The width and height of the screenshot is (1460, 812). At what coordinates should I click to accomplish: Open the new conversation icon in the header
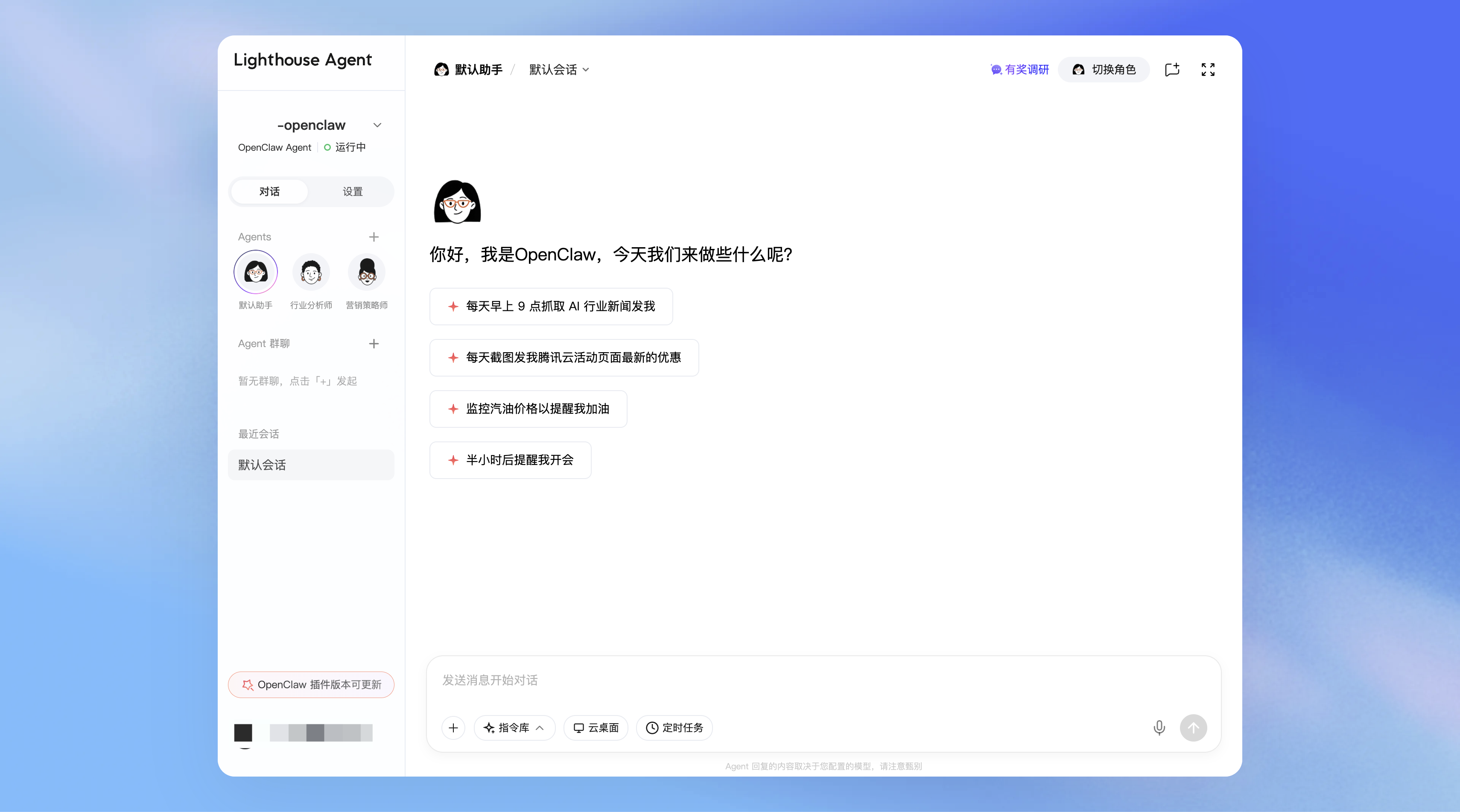pyautogui.click(x=1172, y=69)
